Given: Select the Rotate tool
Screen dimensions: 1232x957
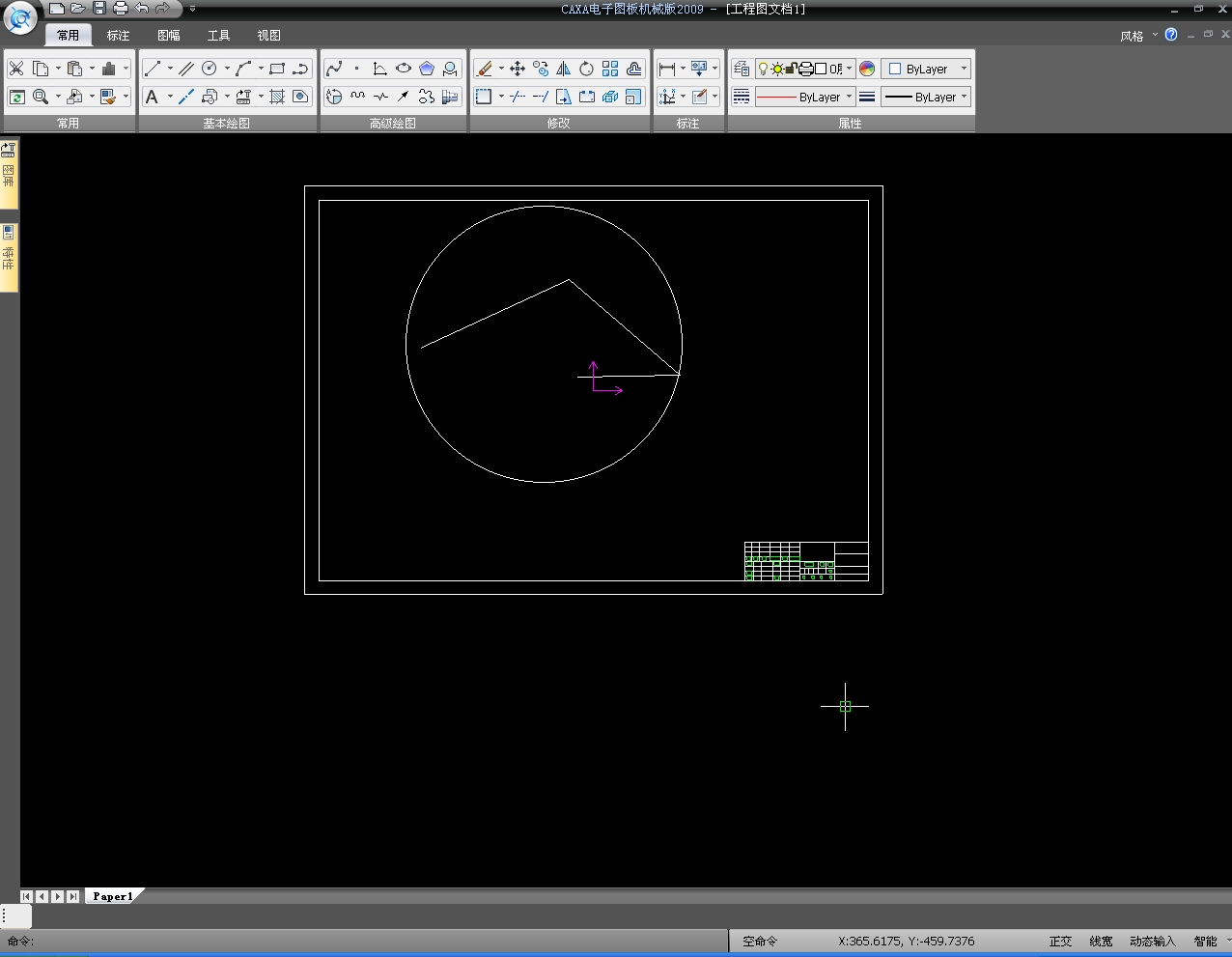Looking at the screenshot, I should (587, 69).
